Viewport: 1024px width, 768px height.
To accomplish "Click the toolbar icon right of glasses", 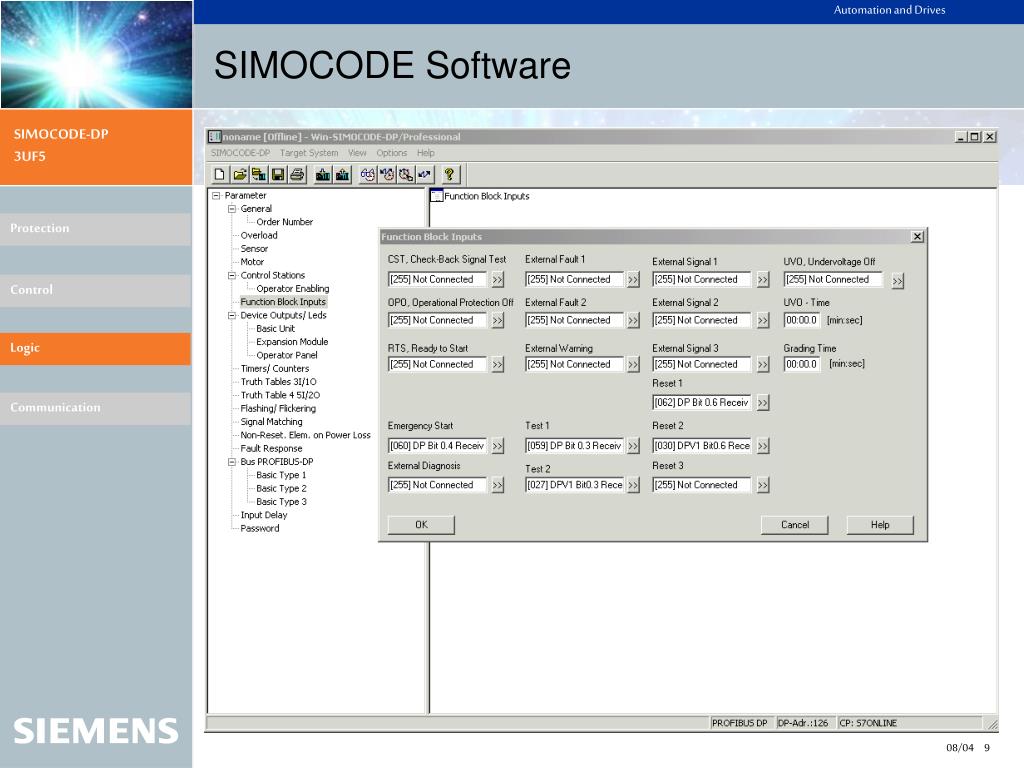I will tap(387, 174).
